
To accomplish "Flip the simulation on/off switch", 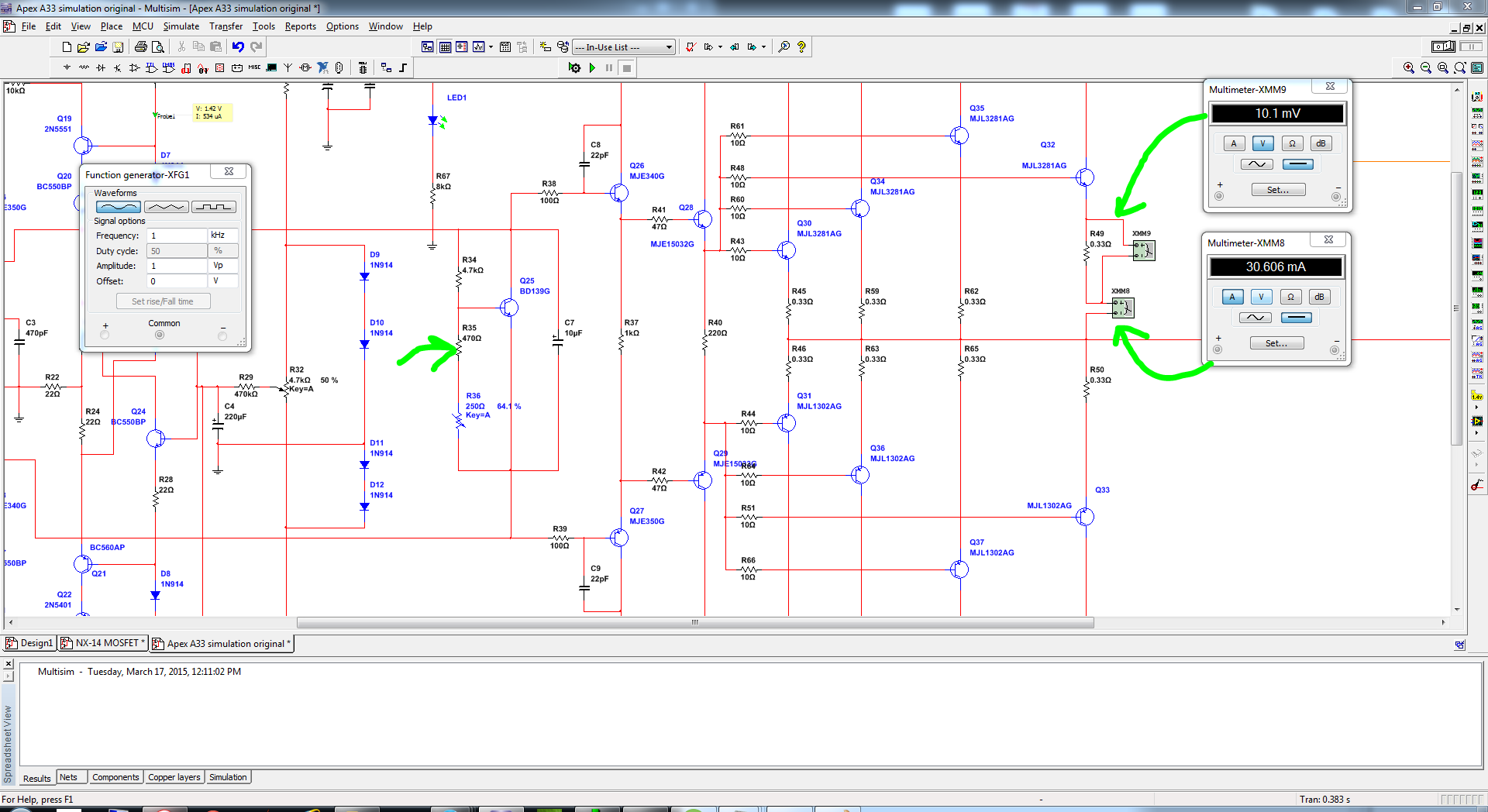I will click(1442, 47).
